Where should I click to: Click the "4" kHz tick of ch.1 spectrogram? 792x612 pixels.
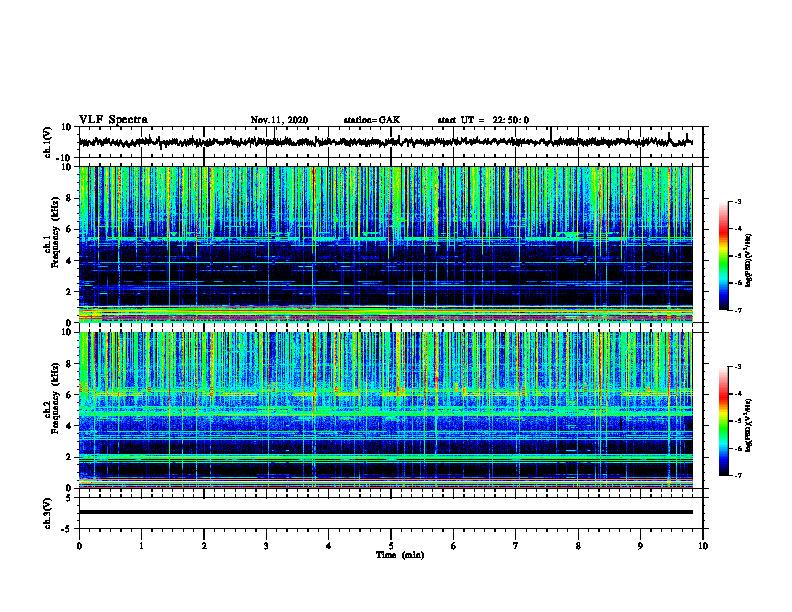pyautogui.click(x=69, y=261)
